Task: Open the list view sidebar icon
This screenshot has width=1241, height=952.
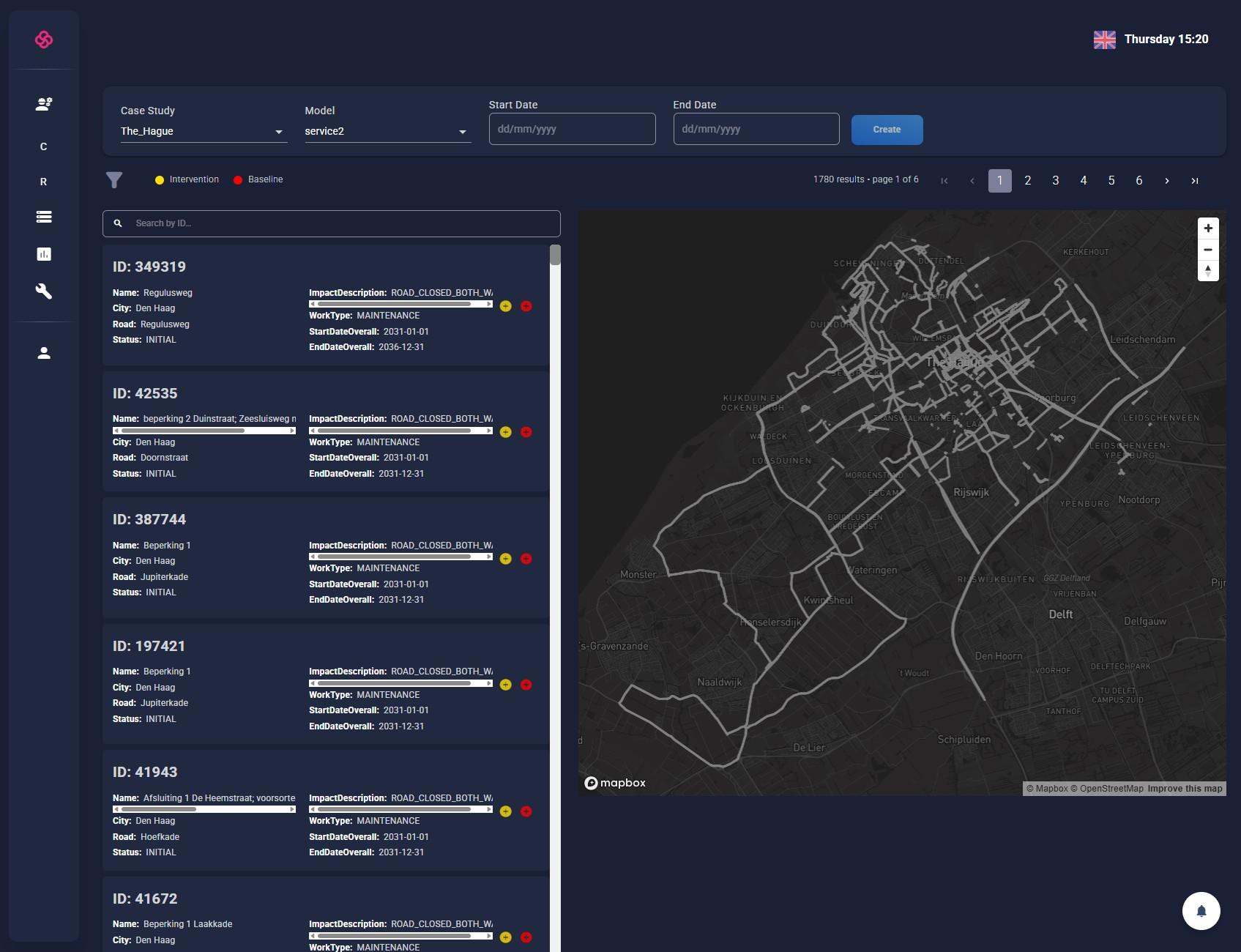Action: coord(44,217)
